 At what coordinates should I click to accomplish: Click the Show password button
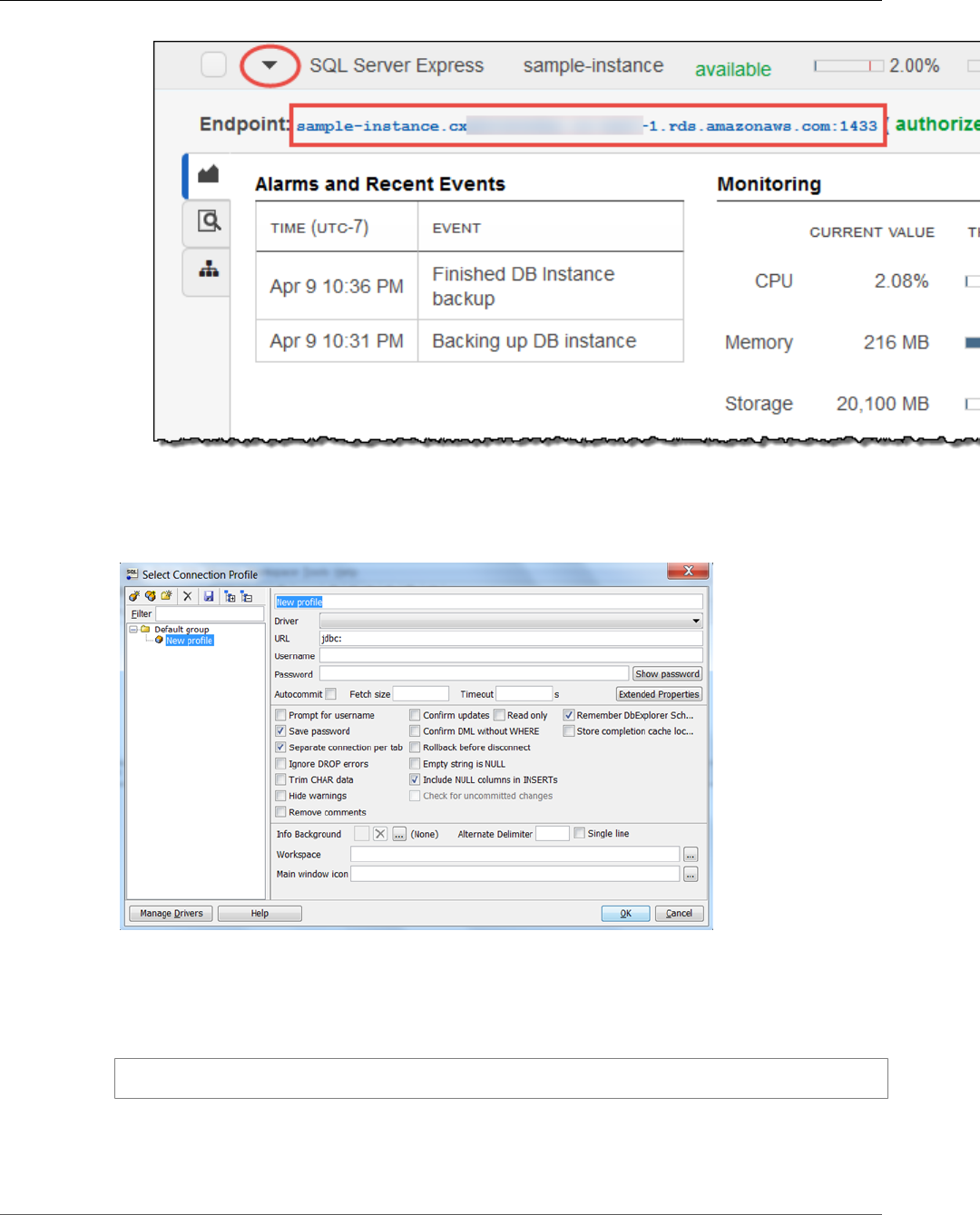pyautogui.click(x=667, y=674)
